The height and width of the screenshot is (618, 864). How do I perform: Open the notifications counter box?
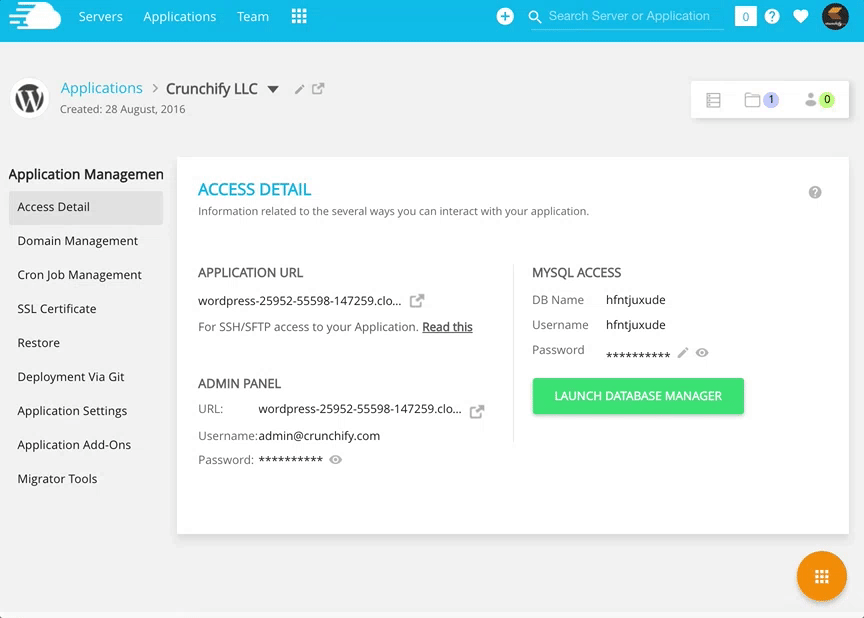point(745,16)
